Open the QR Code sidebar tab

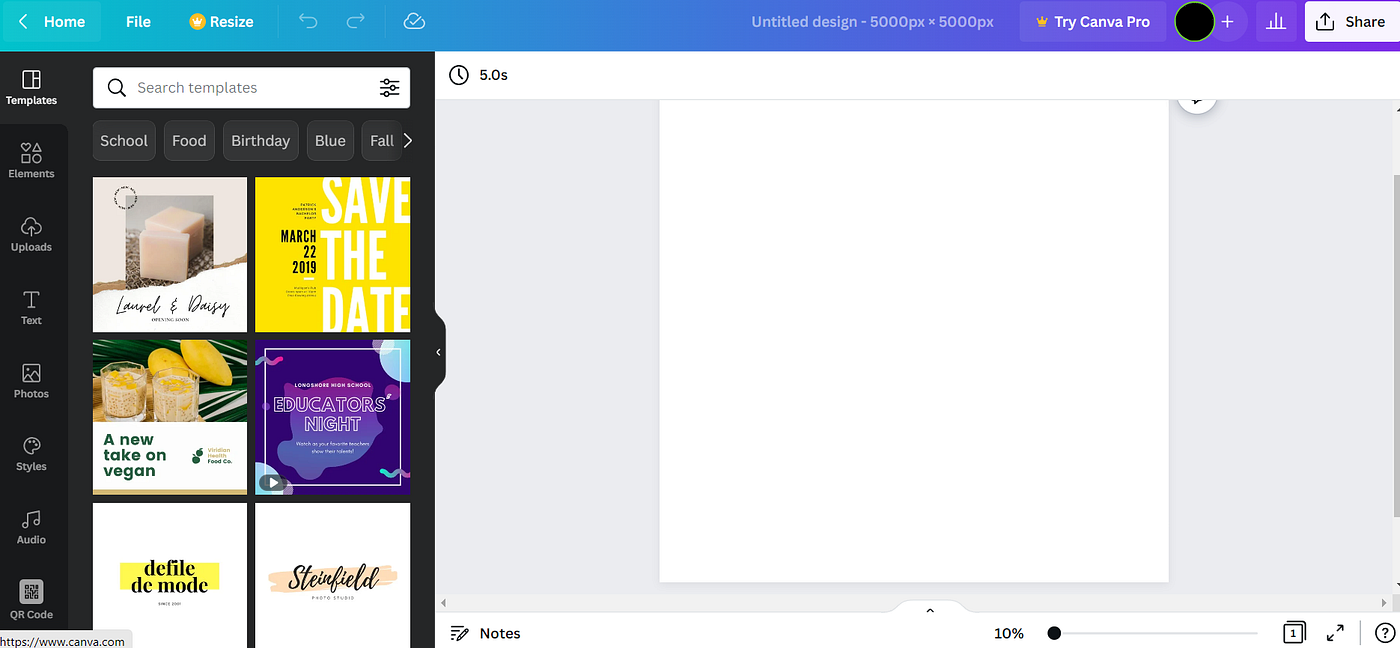coord(32,600)
